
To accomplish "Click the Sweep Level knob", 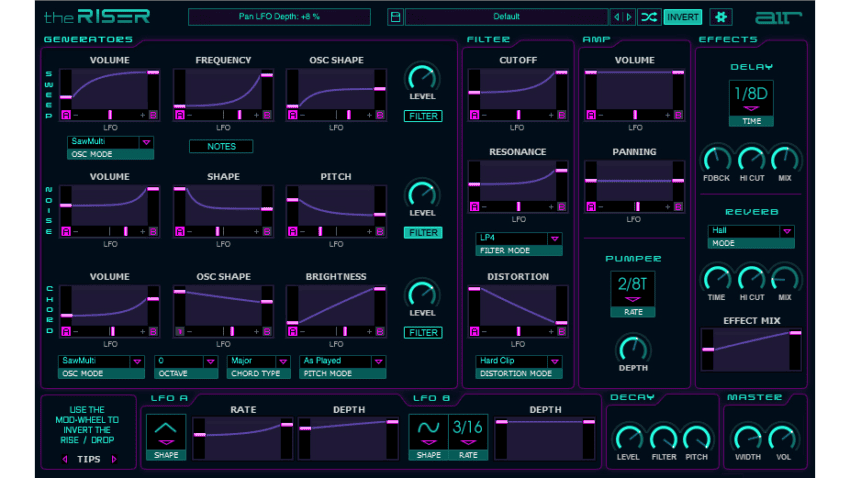I will pos(423,78).
